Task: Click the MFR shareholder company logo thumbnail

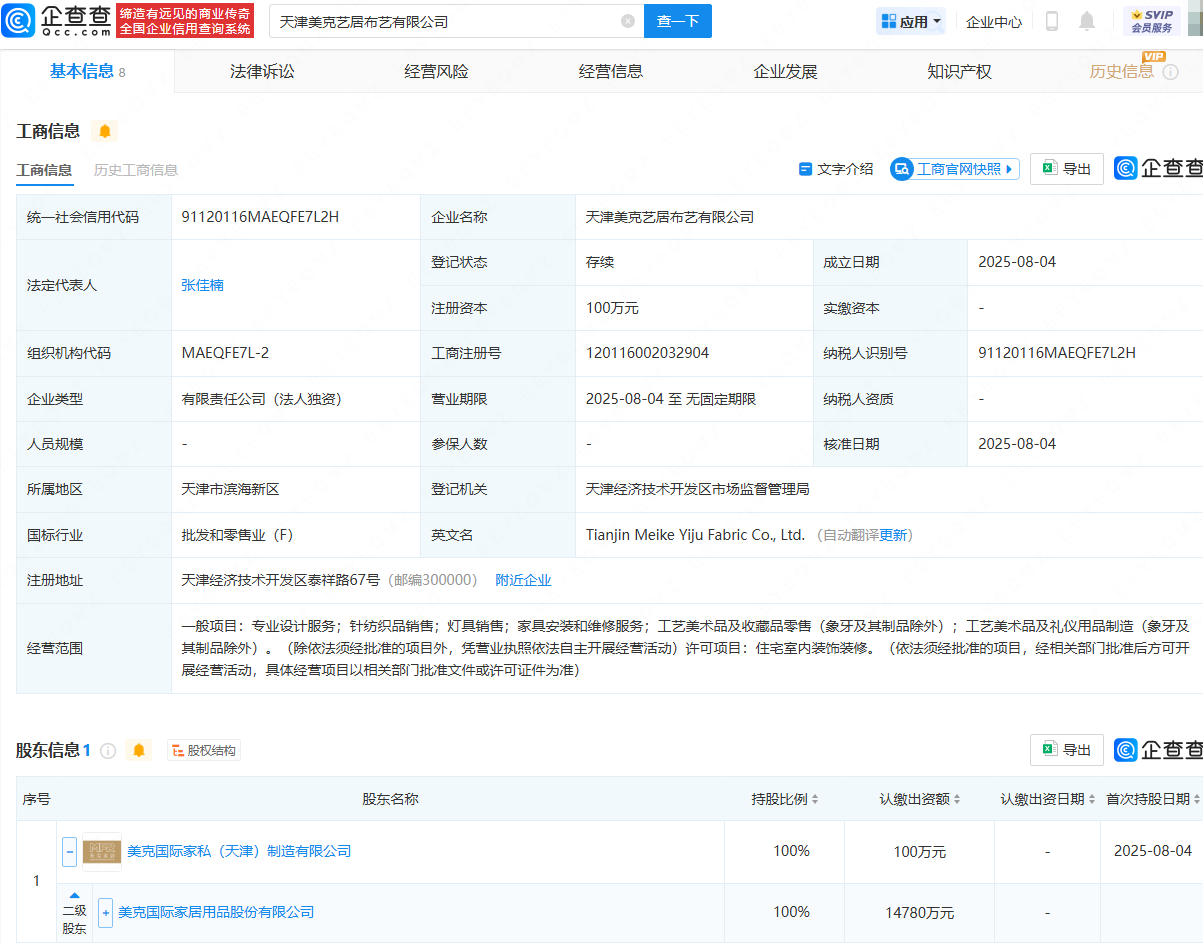Action: coord(102,851)
